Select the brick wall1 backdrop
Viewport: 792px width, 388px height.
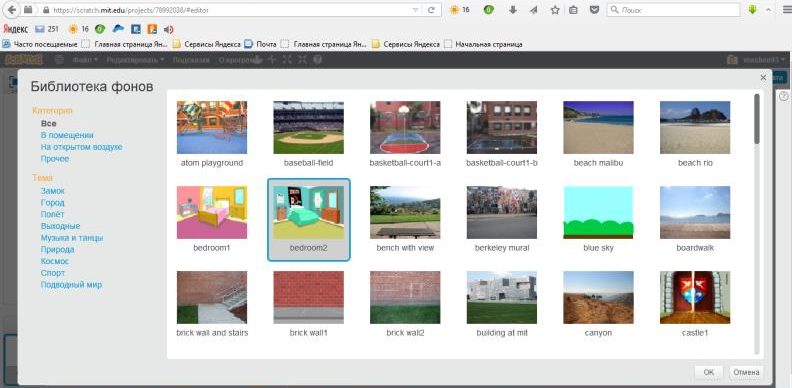(x=309, y=304)
